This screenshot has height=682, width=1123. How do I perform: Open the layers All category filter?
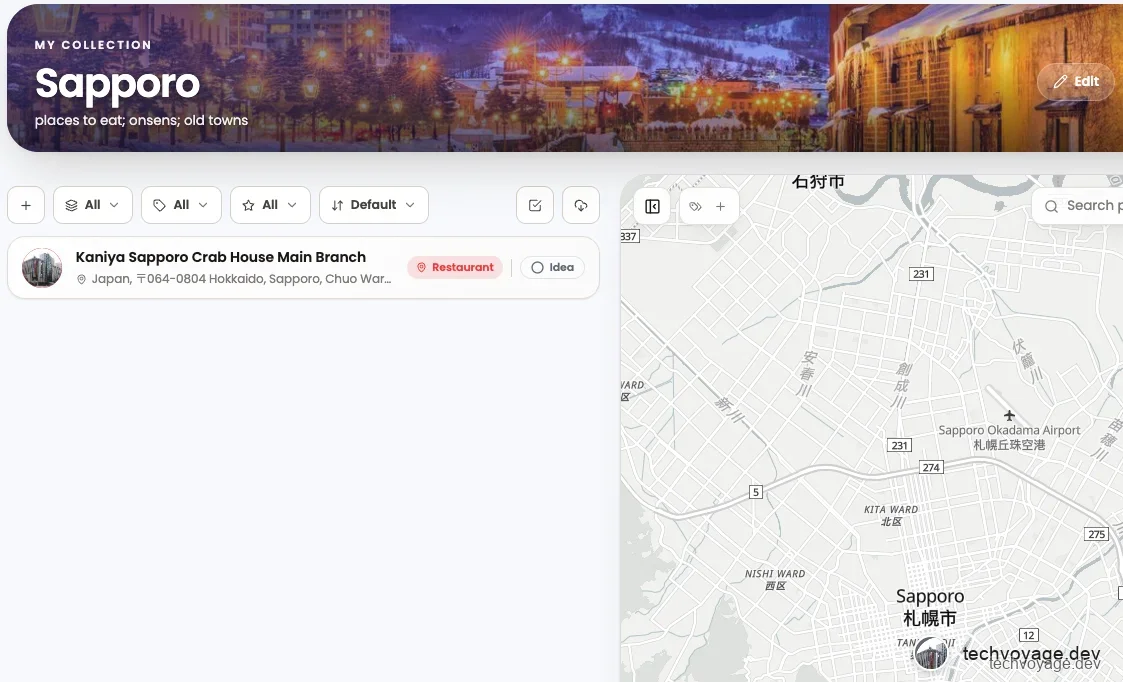point(92,206)
